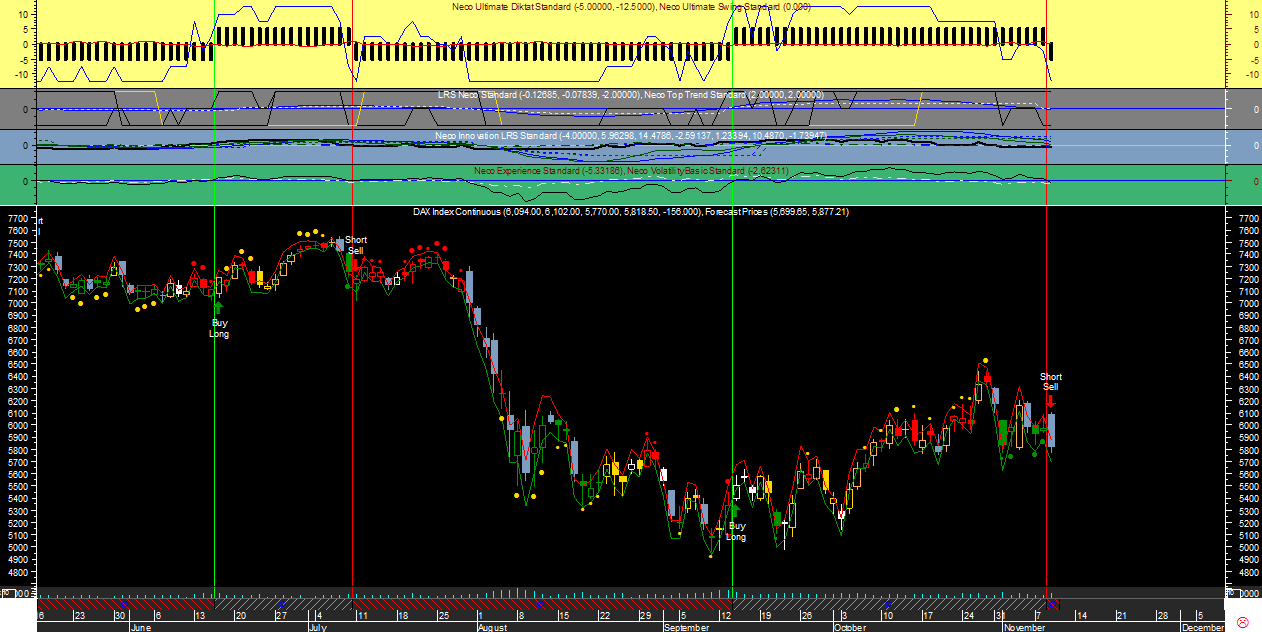Click the red Short Sell arrow in November
1262x632 pixels.
(1051, 401)
